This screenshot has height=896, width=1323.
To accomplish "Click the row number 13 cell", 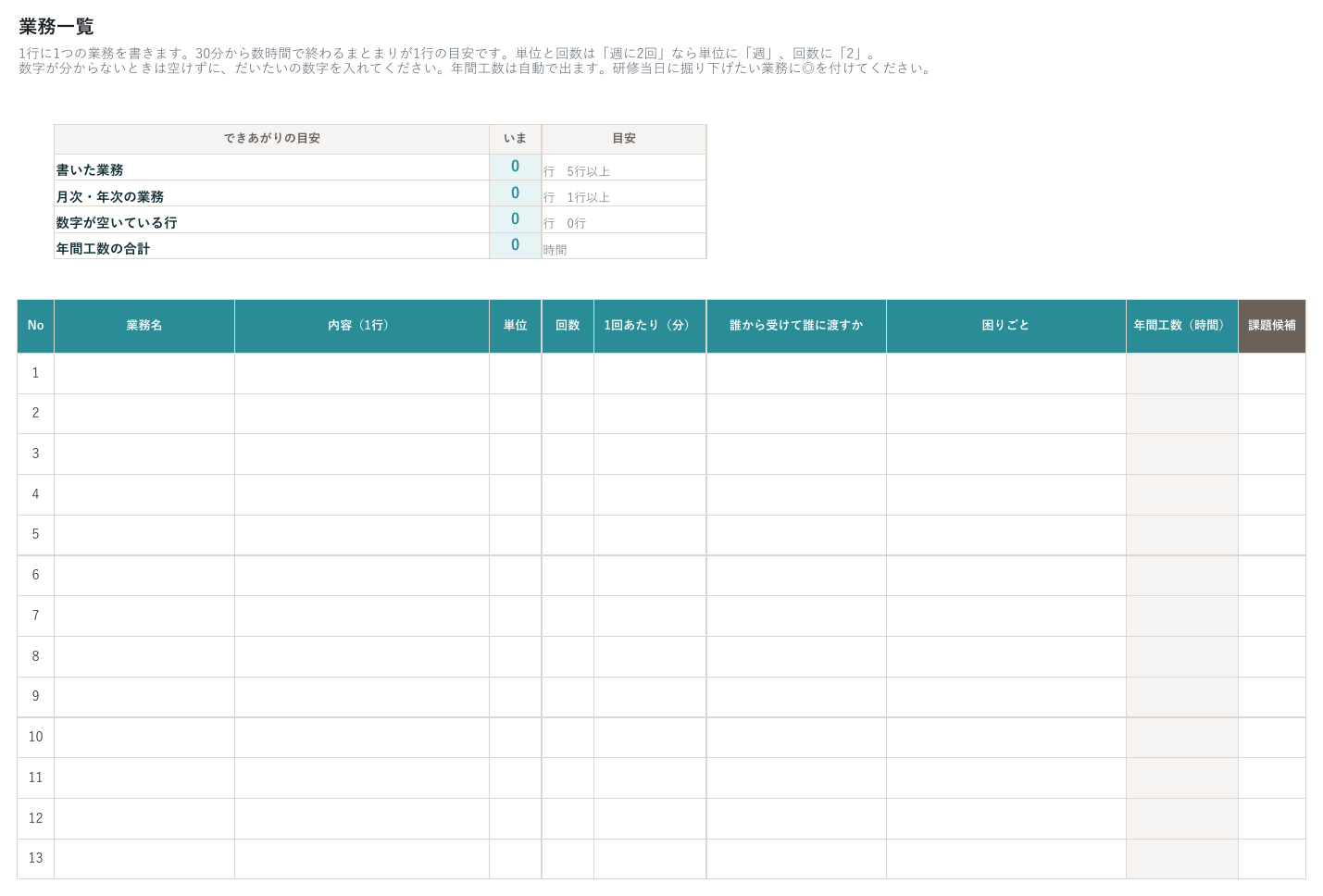I will coord(36,859).
